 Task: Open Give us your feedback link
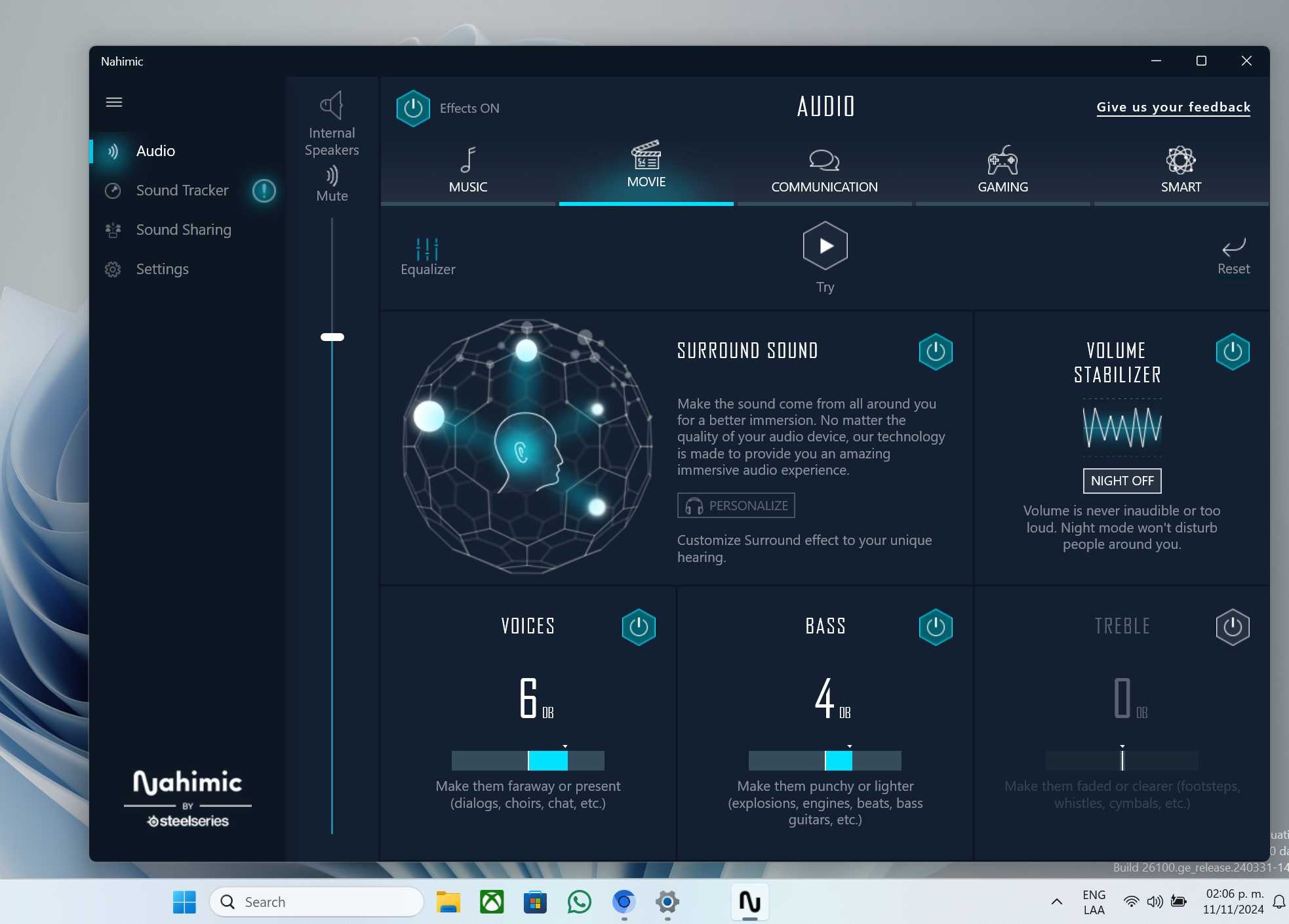(1173, 107)
